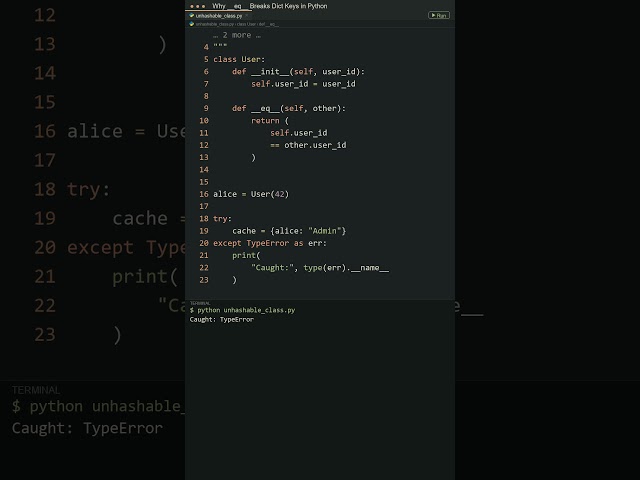640x480 pixels.
Task: Click line number 16 in the gutter
Action: (204, 194)
